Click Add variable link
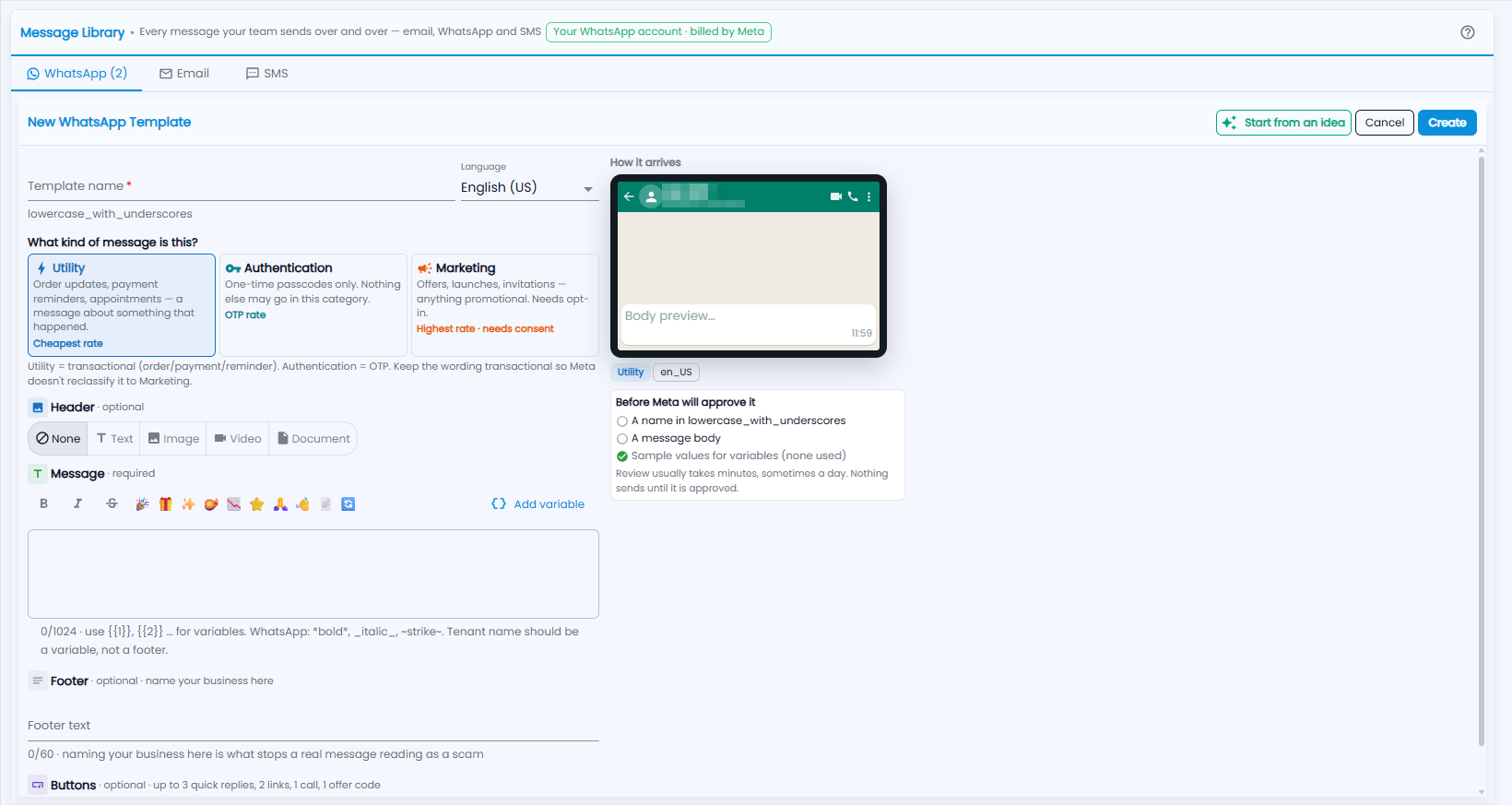1512x805 pixels. click(x=538, y=504)
